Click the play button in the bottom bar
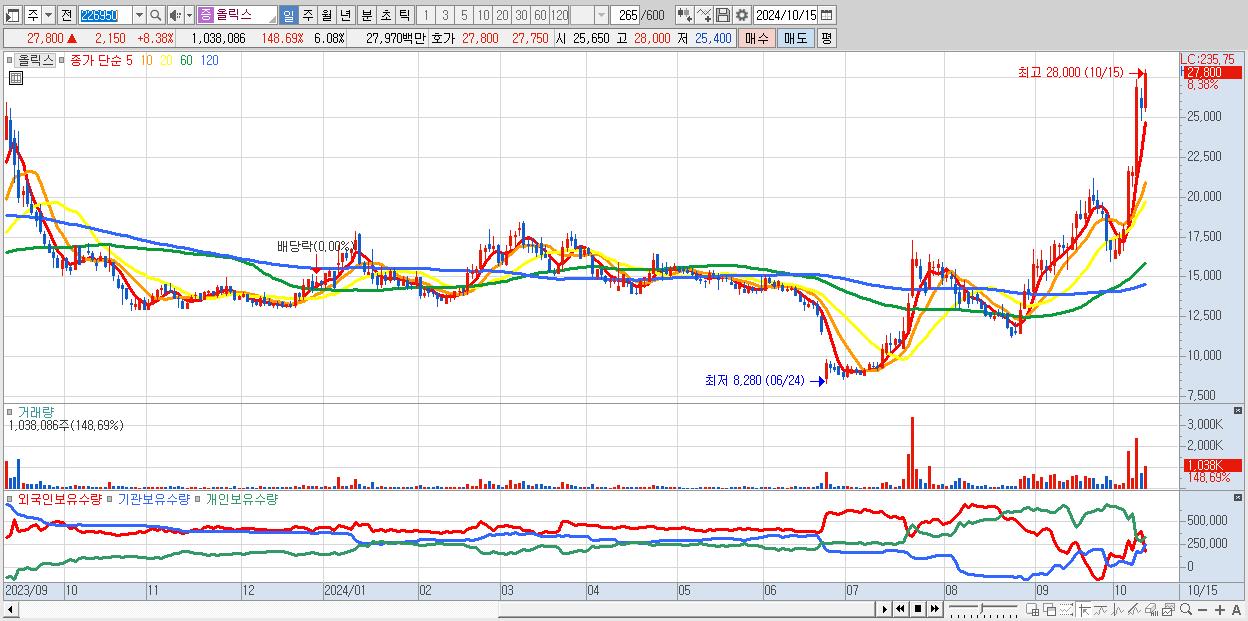This screenshot has height=621, width=1248. coord(885,609)
